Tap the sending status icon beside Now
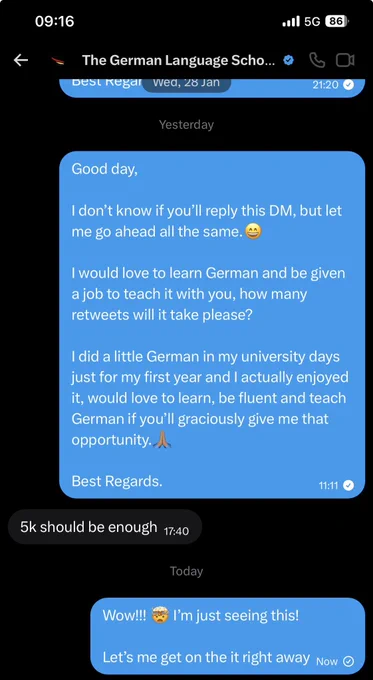The height and width of the screenshot is (680, 373). point(348,661)
